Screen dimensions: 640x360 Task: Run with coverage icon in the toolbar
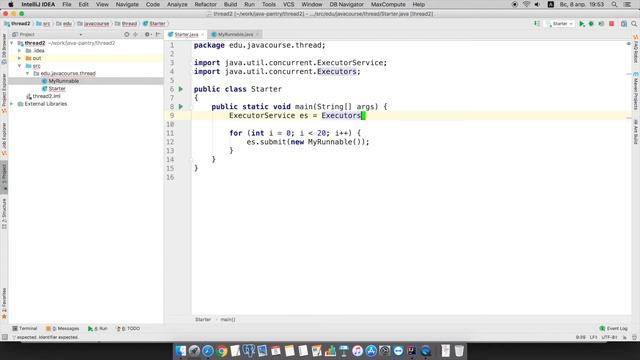coord(601,24)
